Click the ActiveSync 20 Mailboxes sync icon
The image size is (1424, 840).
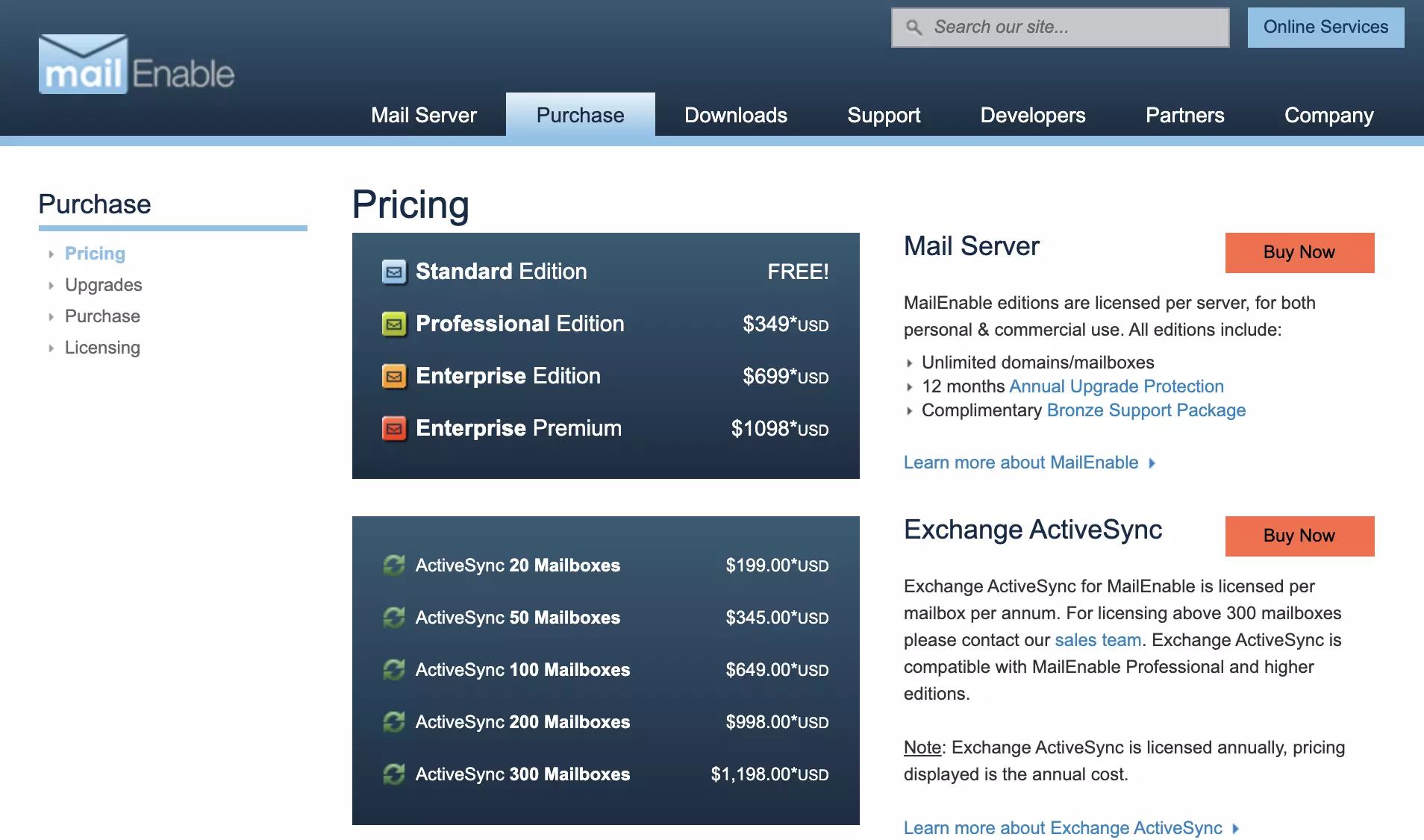tap(396, 565)
